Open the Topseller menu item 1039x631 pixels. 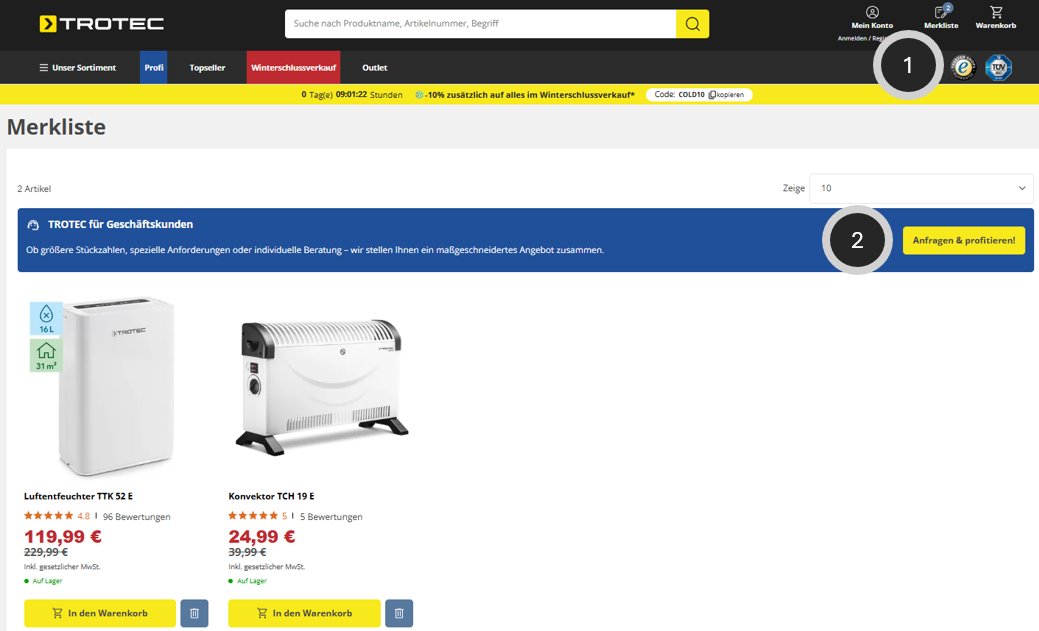click(207, 68)
